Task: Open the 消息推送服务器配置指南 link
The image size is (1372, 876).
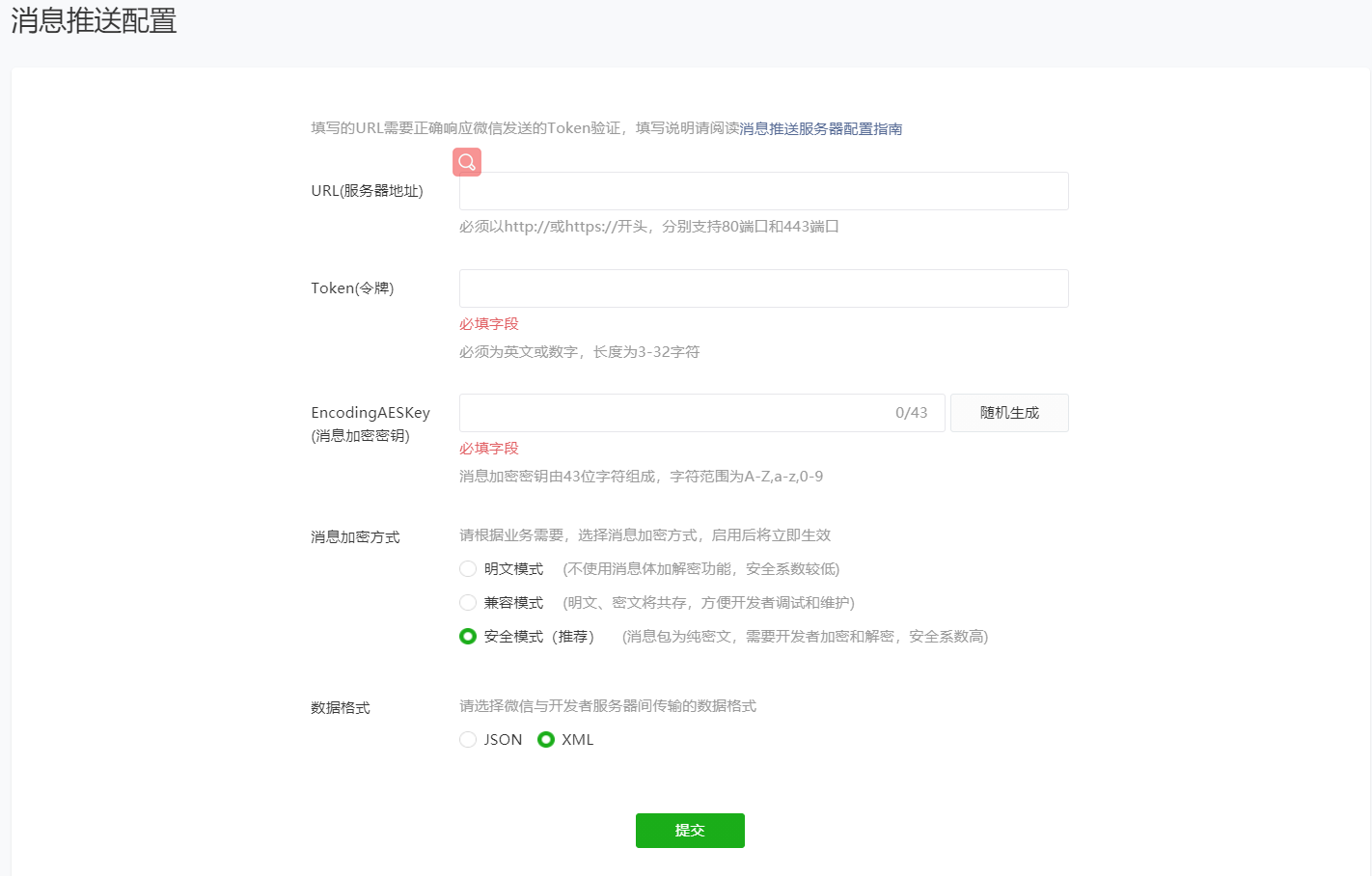Action: pos(821,128)
